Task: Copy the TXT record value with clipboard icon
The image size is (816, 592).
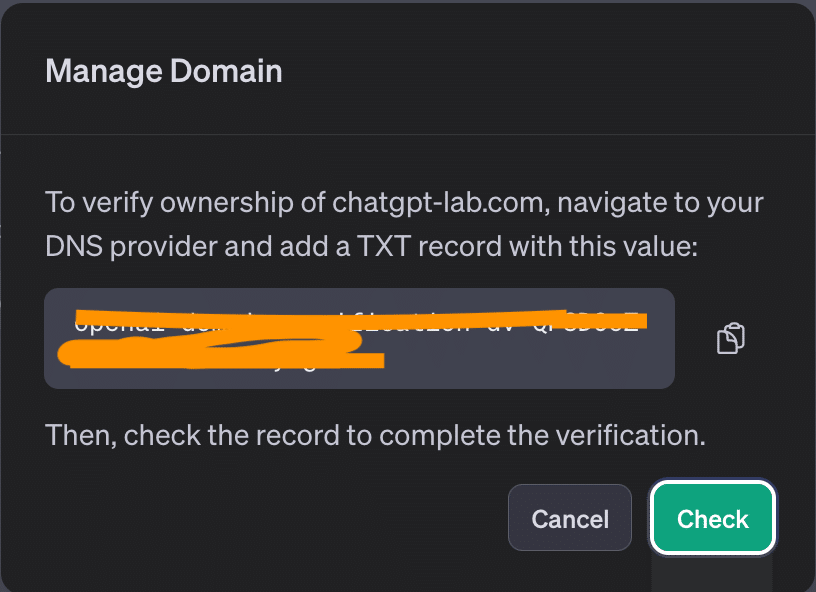Action: pos(731,339)
